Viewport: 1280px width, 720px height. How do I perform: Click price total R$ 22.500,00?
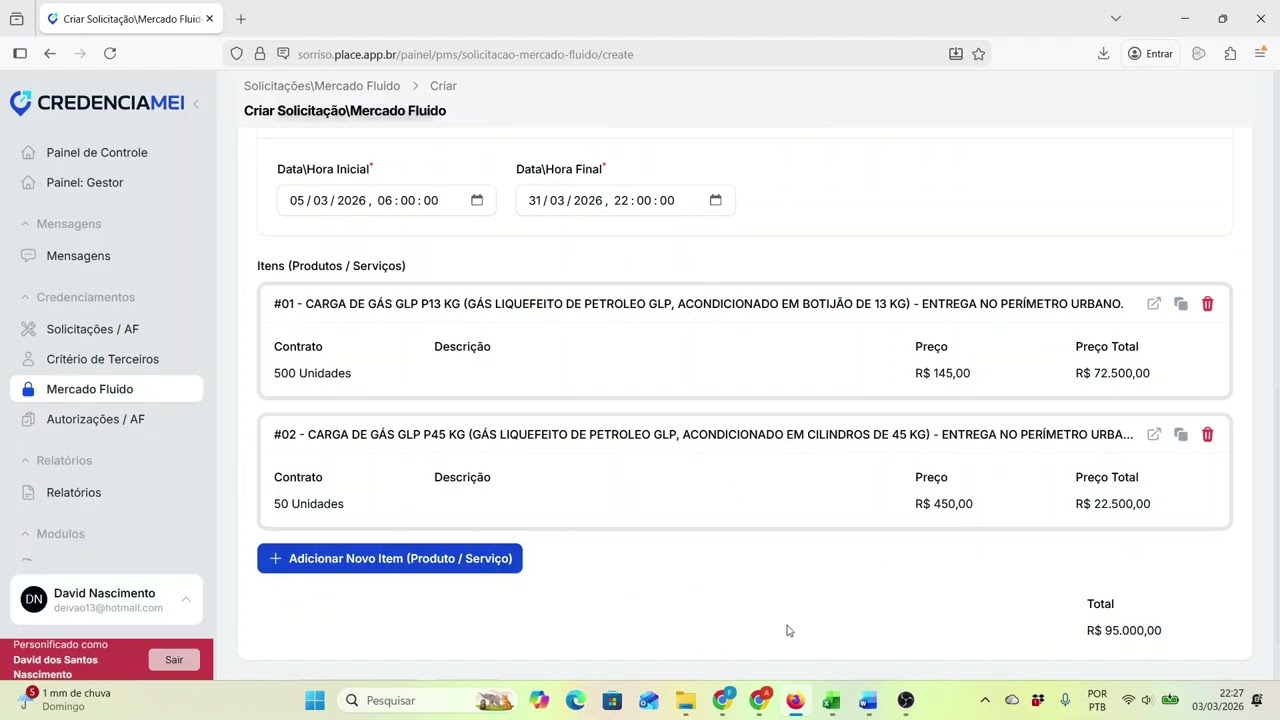click(1113, 504)
